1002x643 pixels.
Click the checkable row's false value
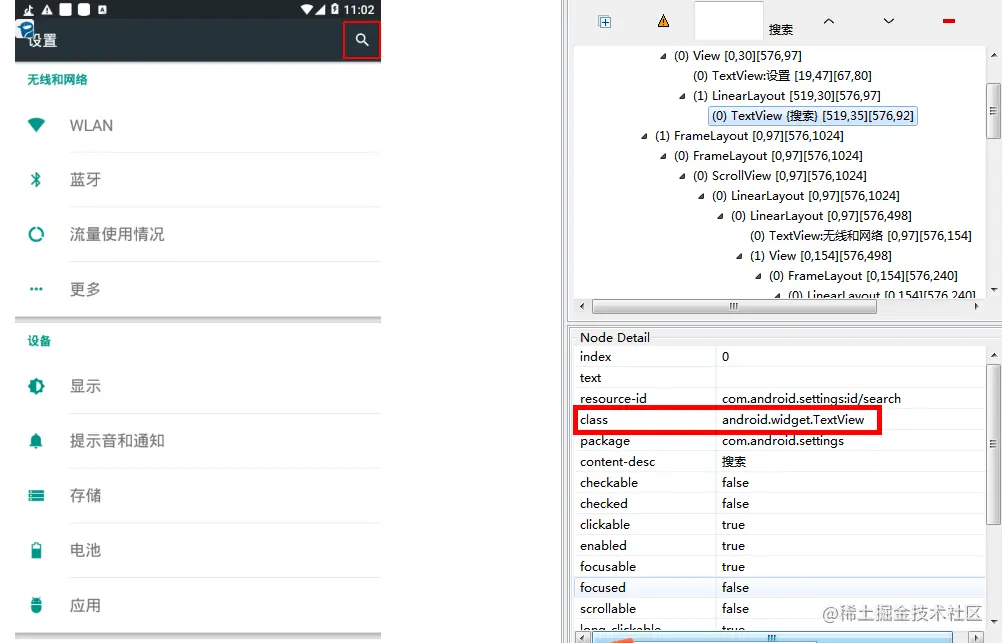point(735,483)
